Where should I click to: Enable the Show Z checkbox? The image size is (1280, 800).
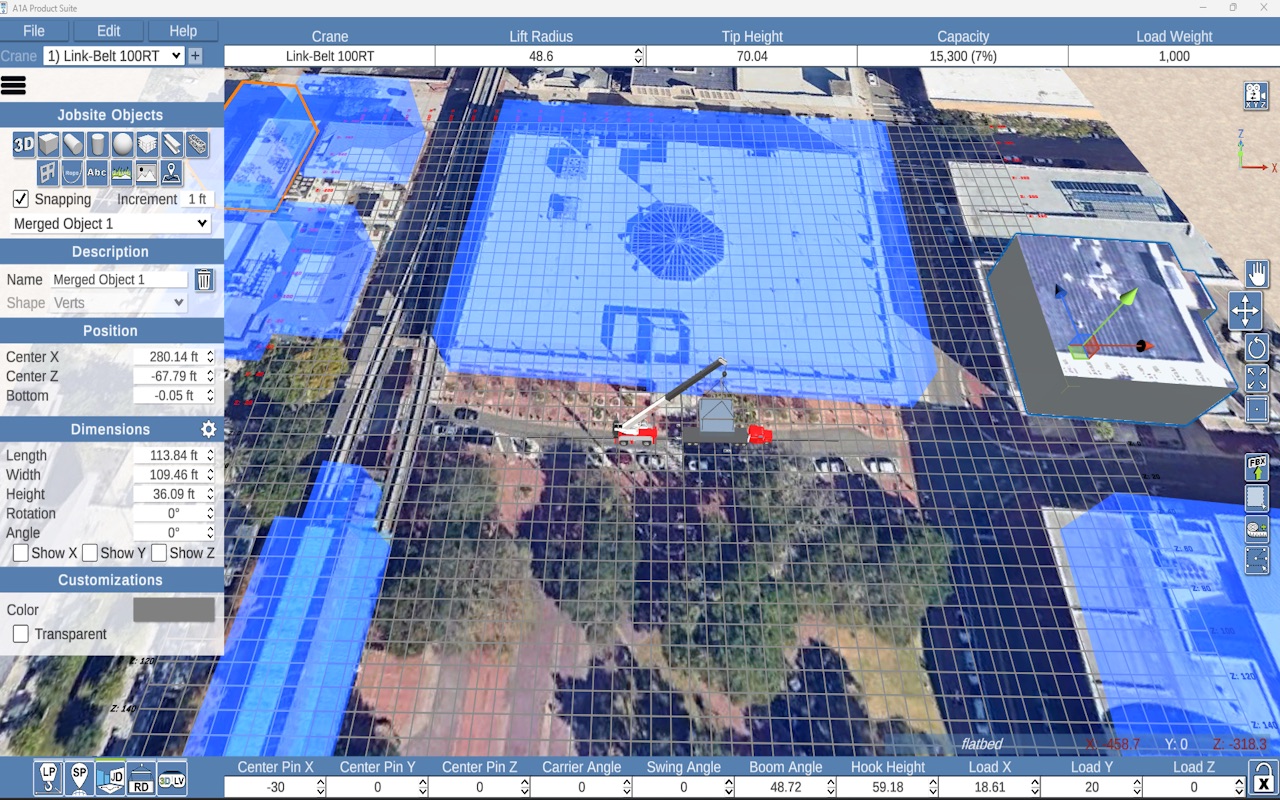[x=159, y=553]
